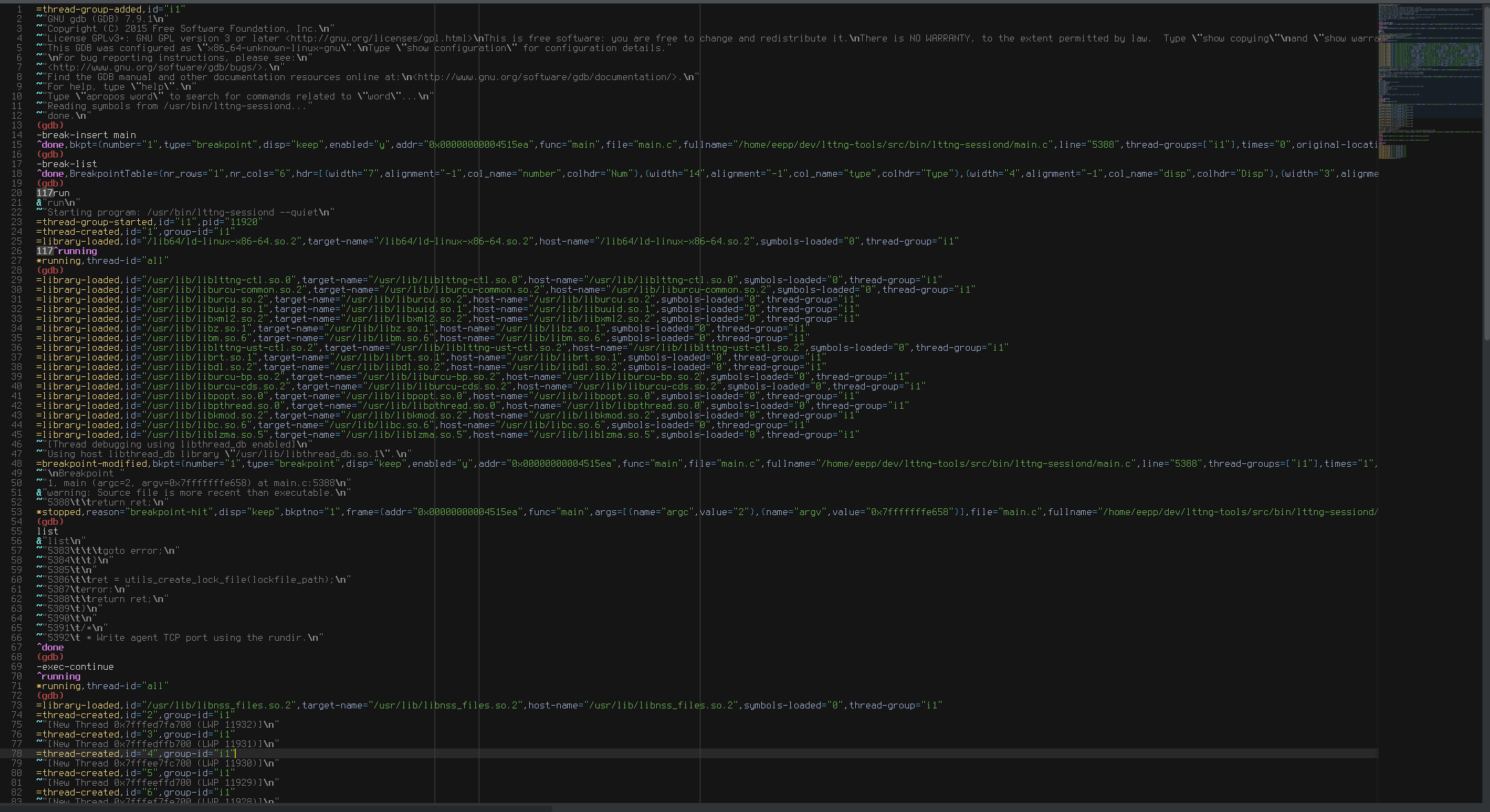This screenshot has width=1490, height=812.
Task: Click the horizontal scrollbar at bottom
Action: 276,808
